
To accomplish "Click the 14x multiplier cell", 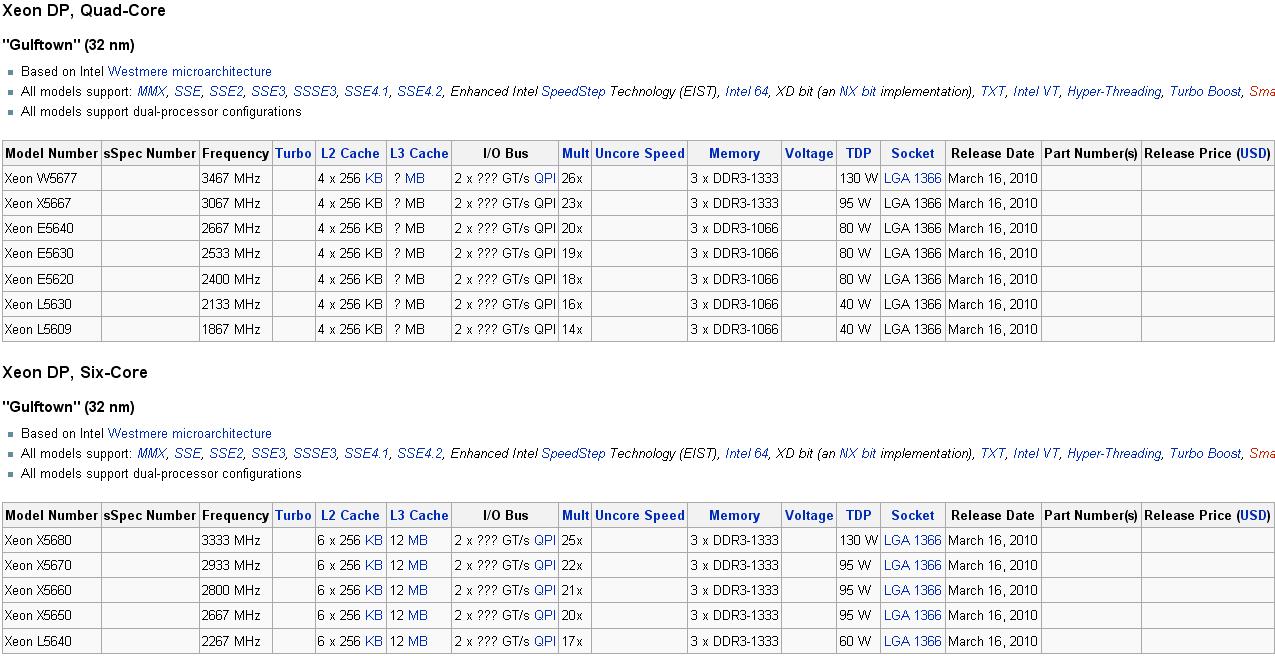I will (575, 330).
